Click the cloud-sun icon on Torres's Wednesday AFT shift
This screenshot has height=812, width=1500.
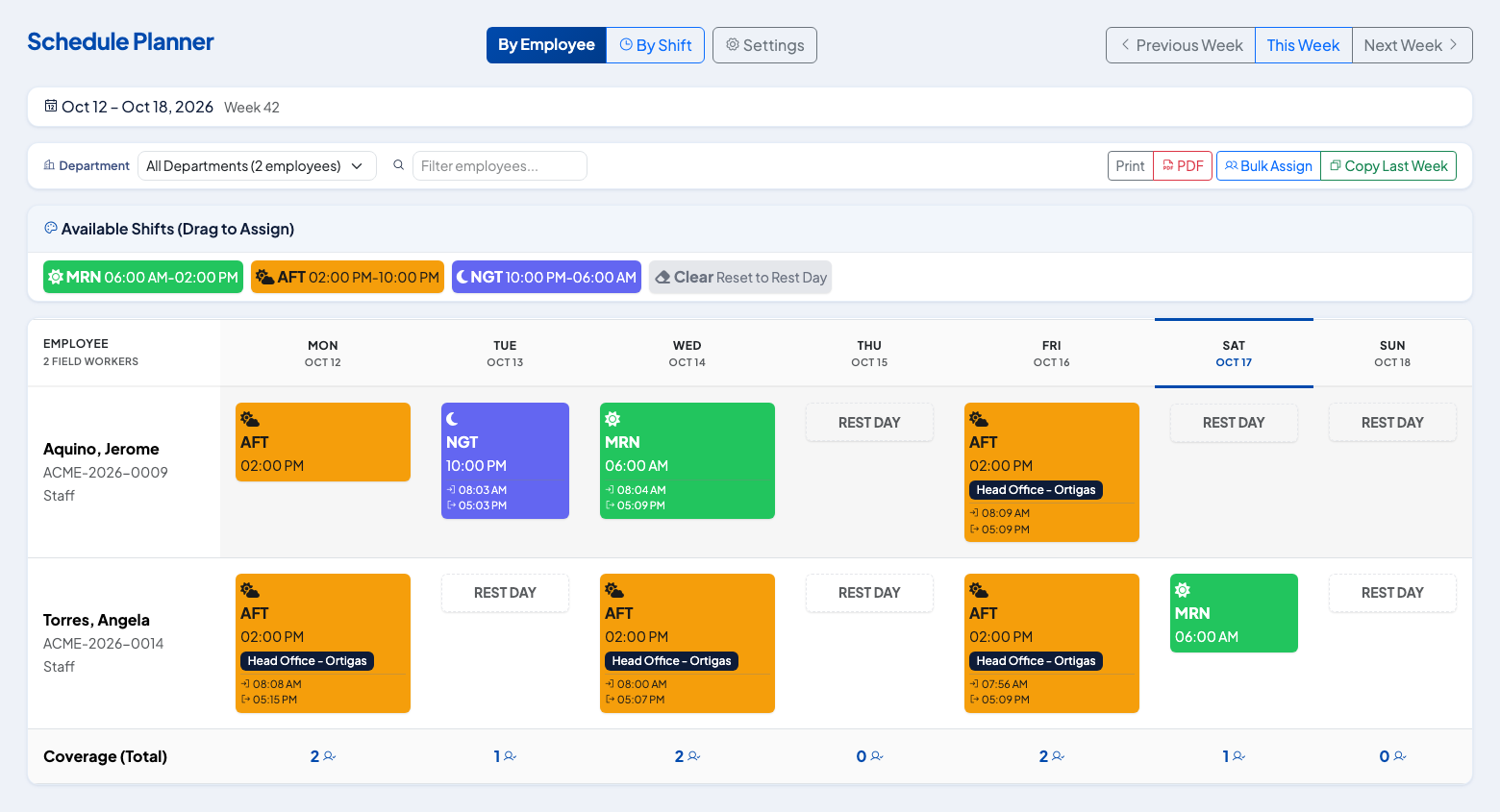click(614, 590)
